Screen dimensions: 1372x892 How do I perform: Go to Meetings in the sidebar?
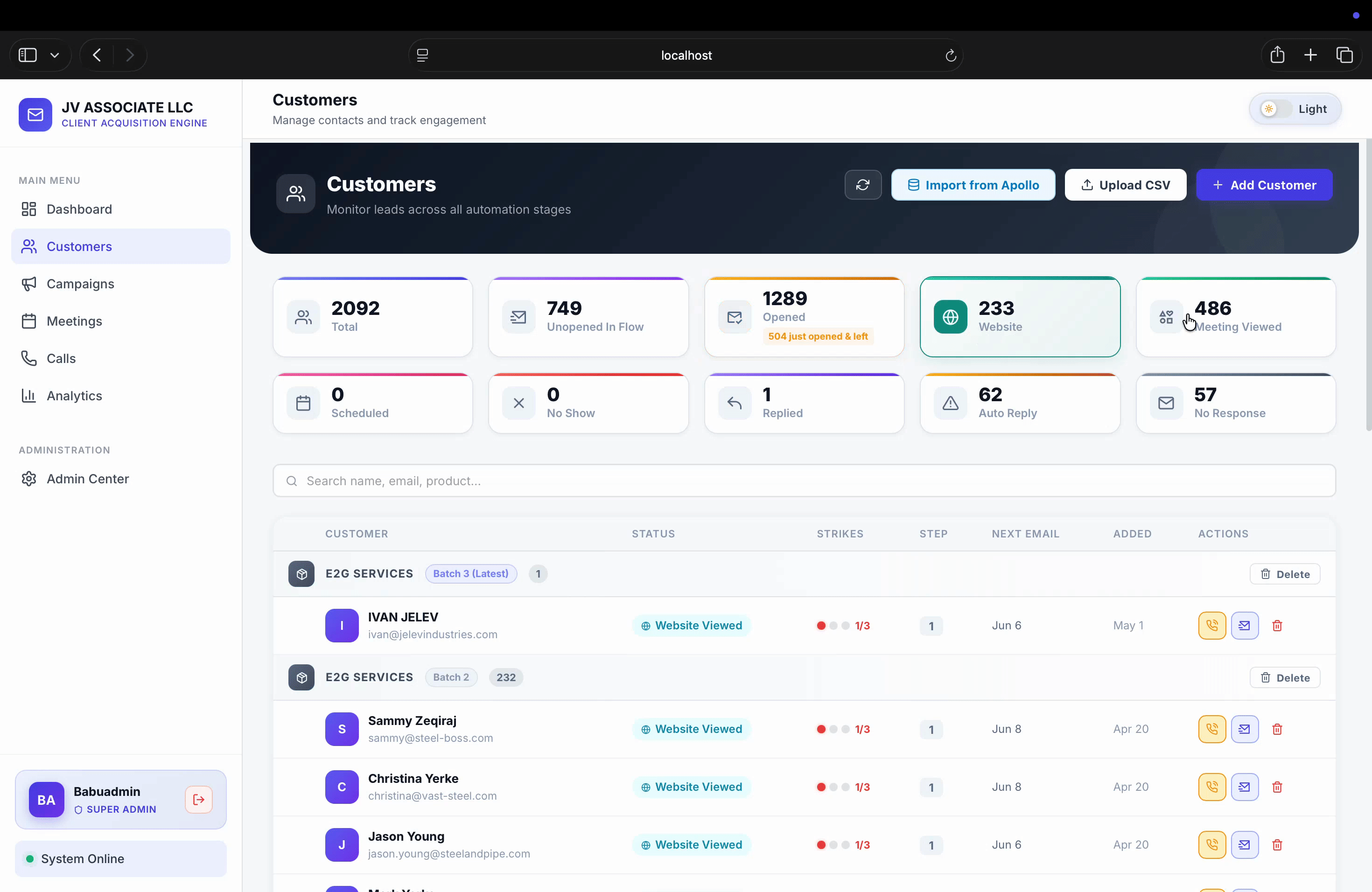tap(120, 321)
